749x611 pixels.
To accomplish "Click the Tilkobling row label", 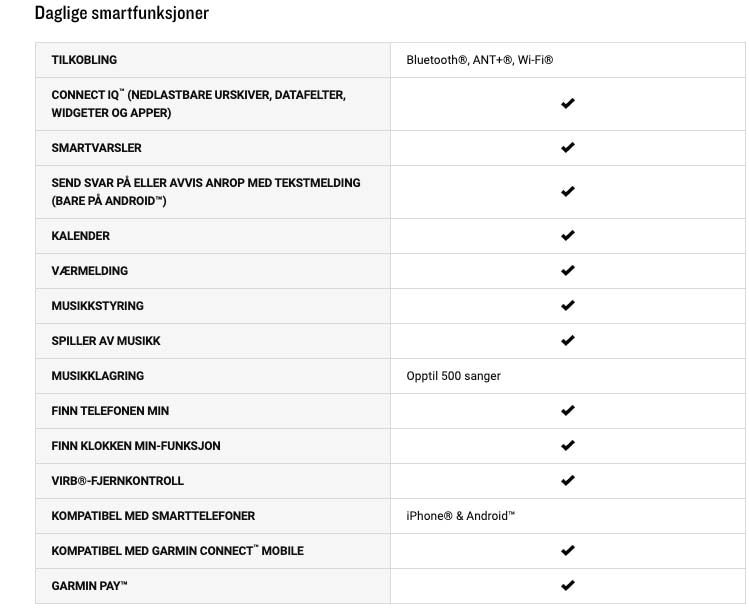I will pyautogui.click(x=84, y=60).
